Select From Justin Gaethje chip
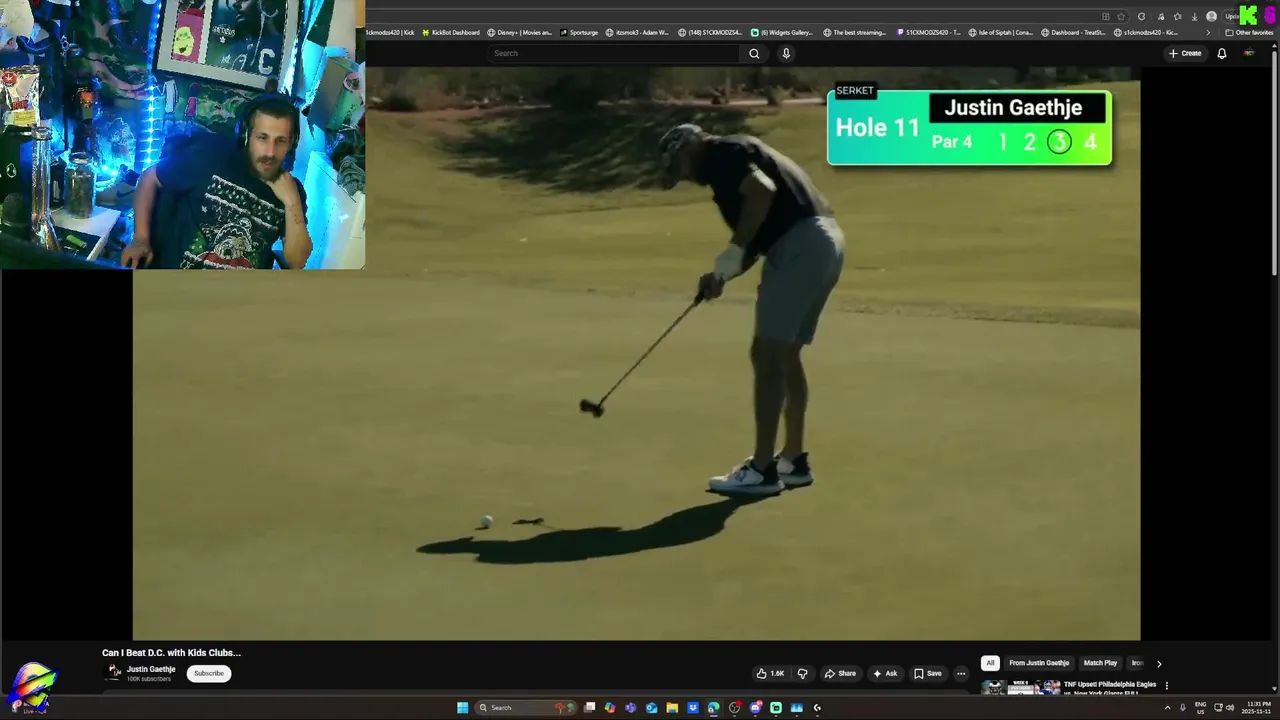 (1039, 663)
